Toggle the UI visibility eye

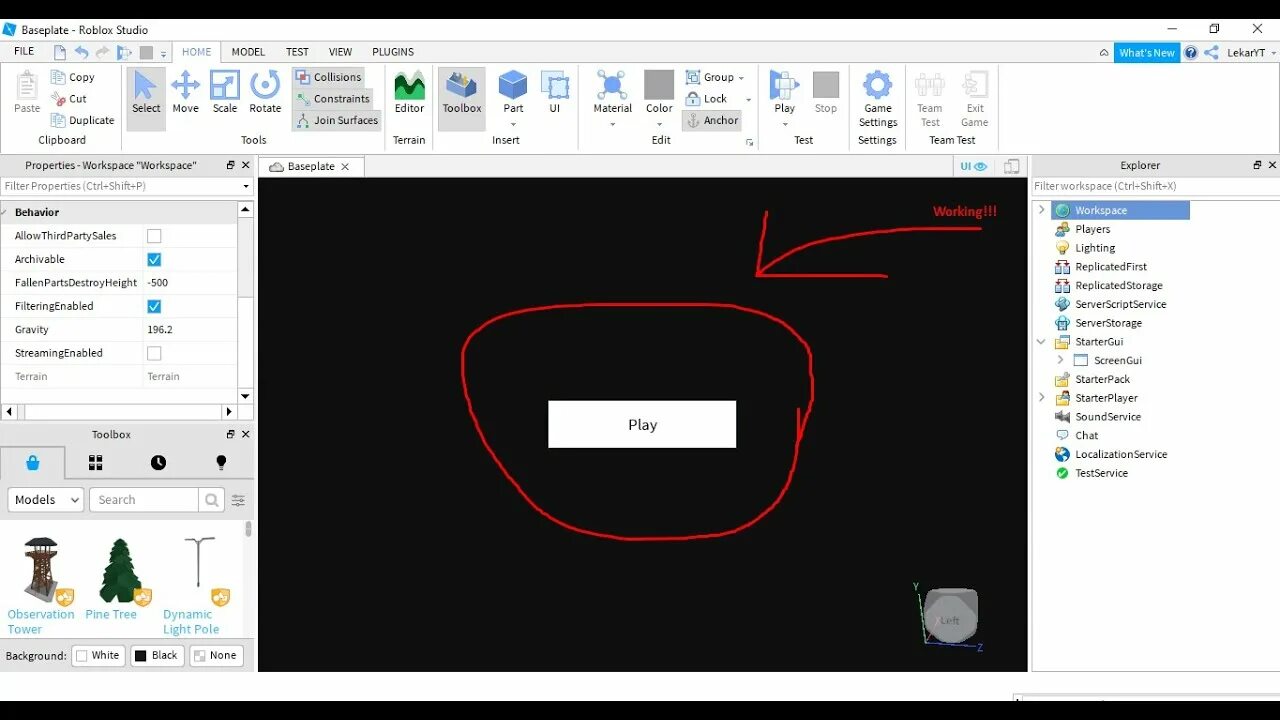973,166
